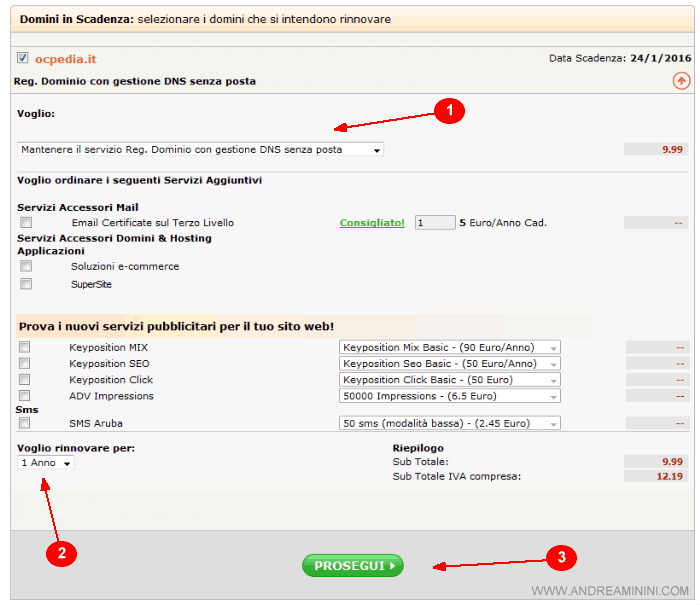The height and width of the screenshot is (605, 700).
Task: Tick the Soluzioni e-commerce checkbox
Action: coord(26,266)
